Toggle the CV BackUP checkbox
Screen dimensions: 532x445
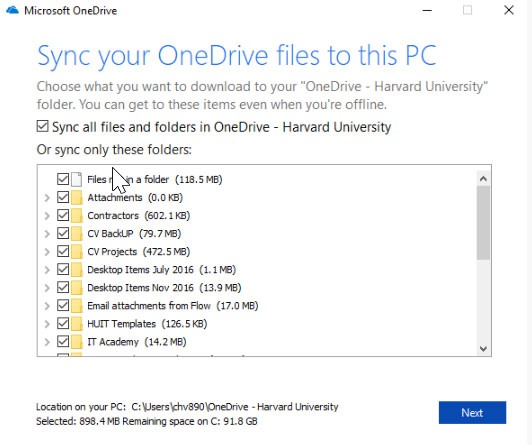click(63, 233)
